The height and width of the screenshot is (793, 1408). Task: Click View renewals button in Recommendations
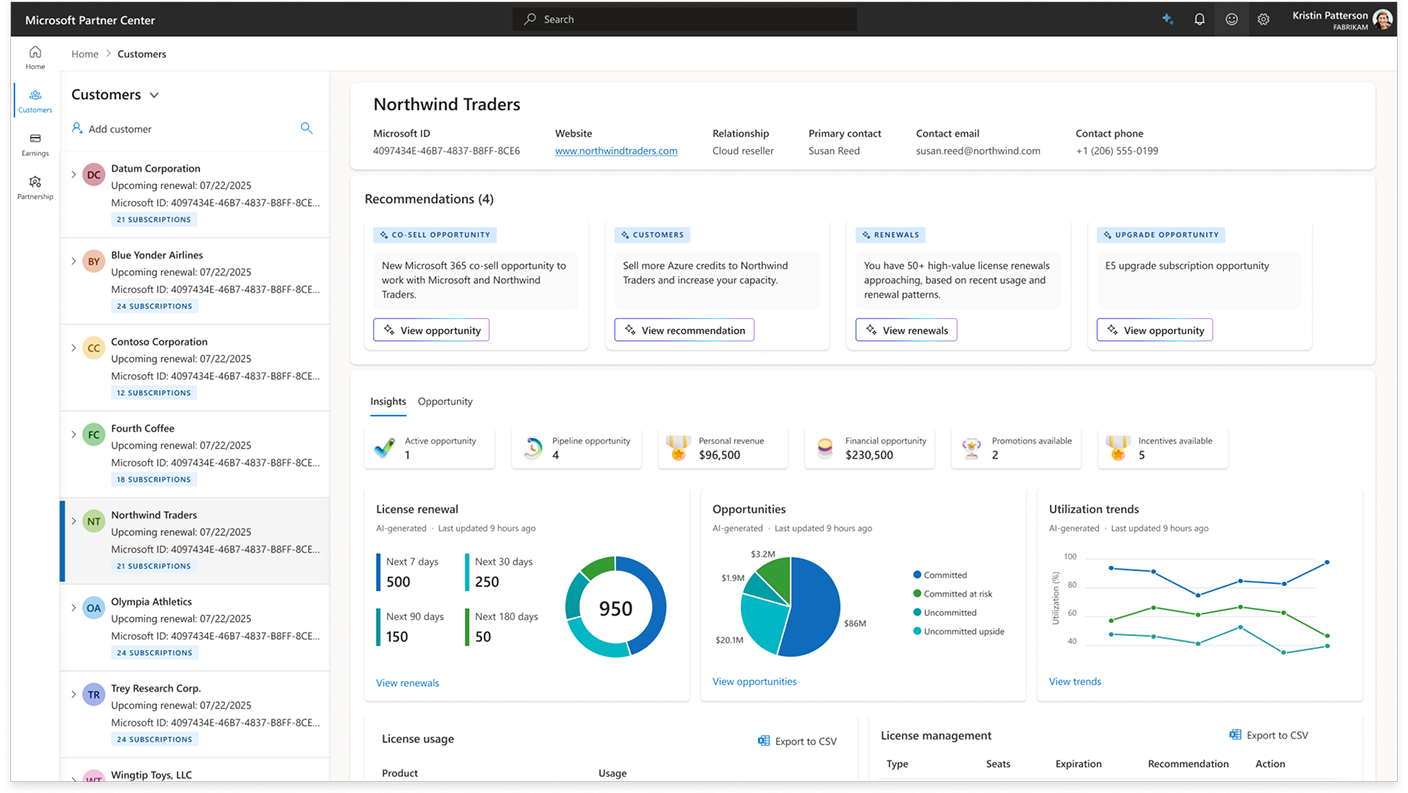click(x=906, y=330)
